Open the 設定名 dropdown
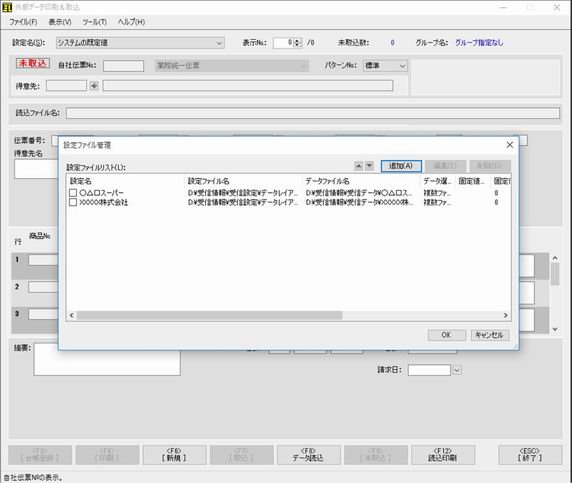The width and height of the screenshot is (572, 483). 219,43
